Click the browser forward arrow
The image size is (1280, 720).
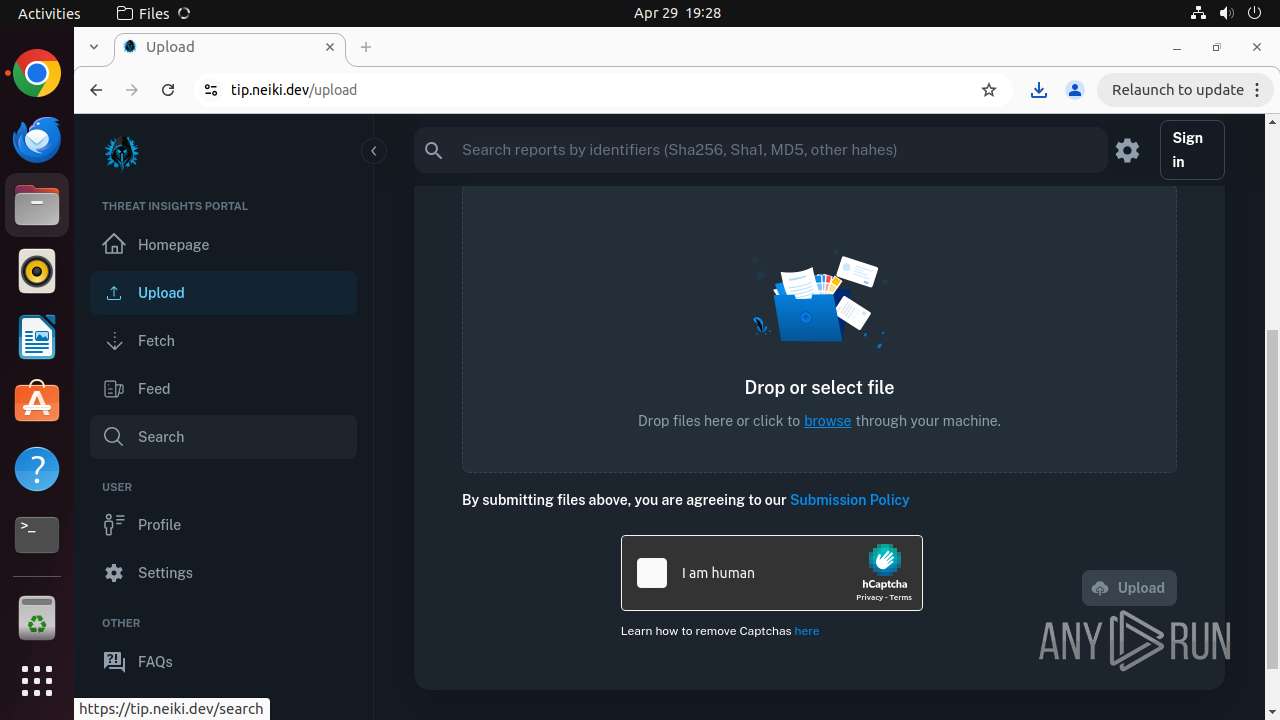pos(132,90)
